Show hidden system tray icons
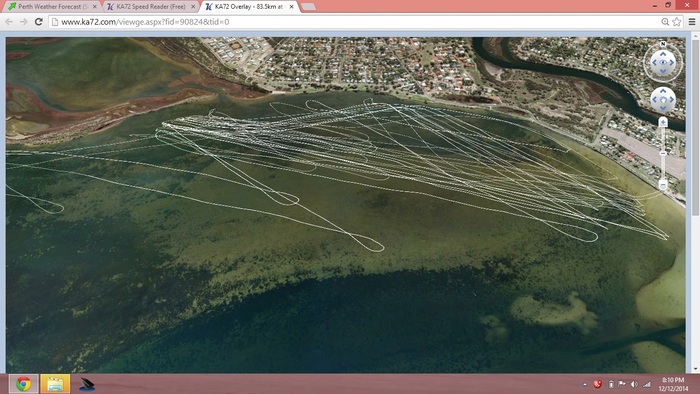 (x=585, y=384)
